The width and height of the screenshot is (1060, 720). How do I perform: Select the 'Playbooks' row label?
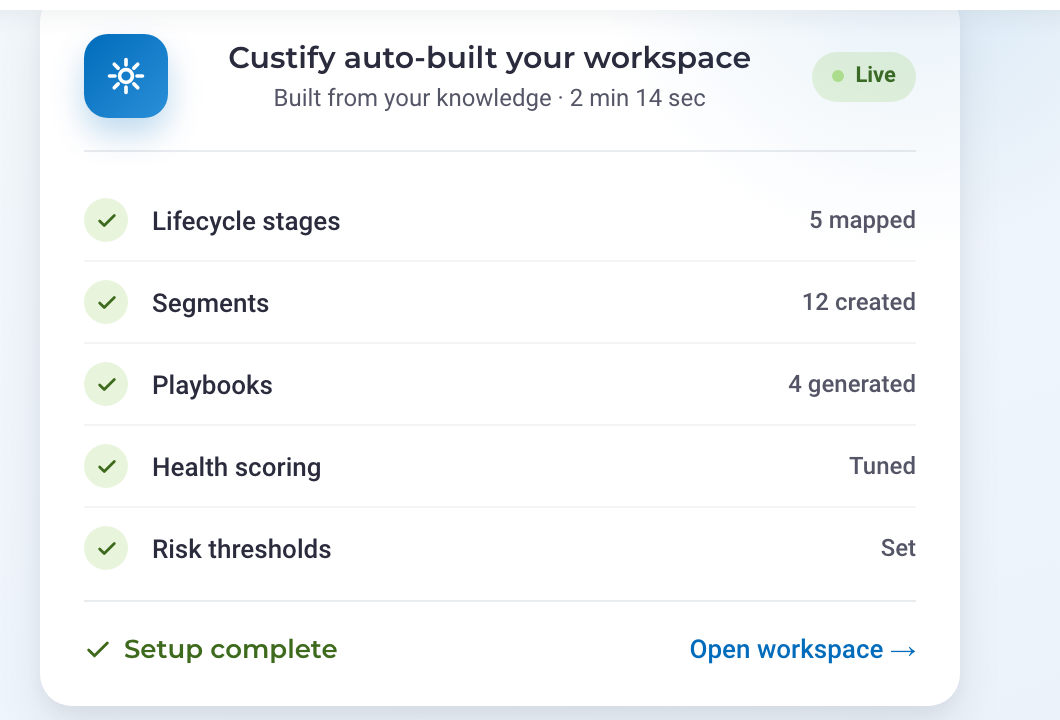pos(212,385)
